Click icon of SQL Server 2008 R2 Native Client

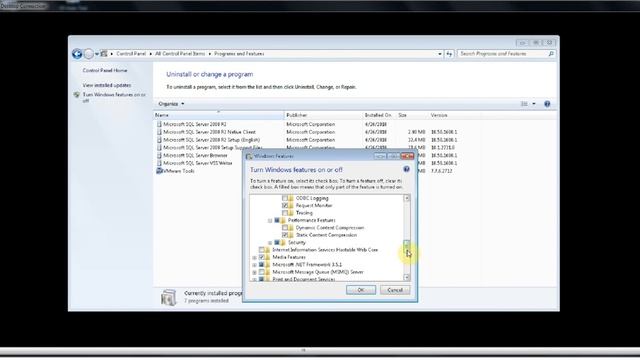(159, 132)
